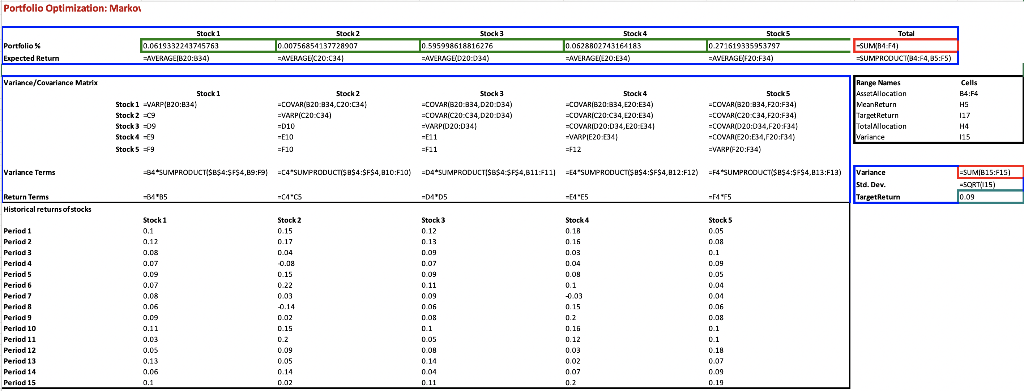1024x391 pixels.
Task: Click the =SUM(B4:F4) total cell
Action: click(x=906, y=46)
